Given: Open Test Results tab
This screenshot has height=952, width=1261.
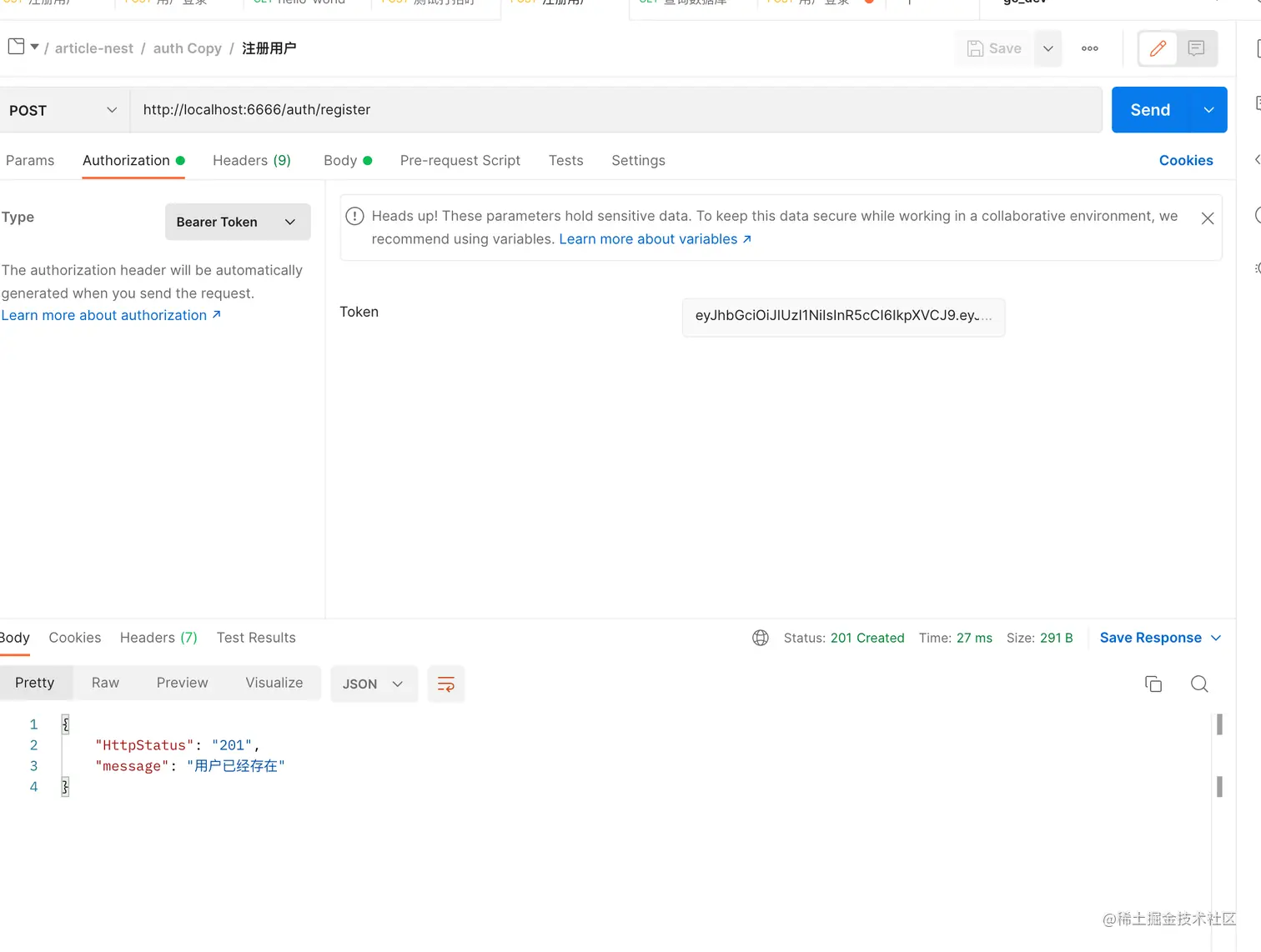Looking at the screenshot, I should 256,638.
